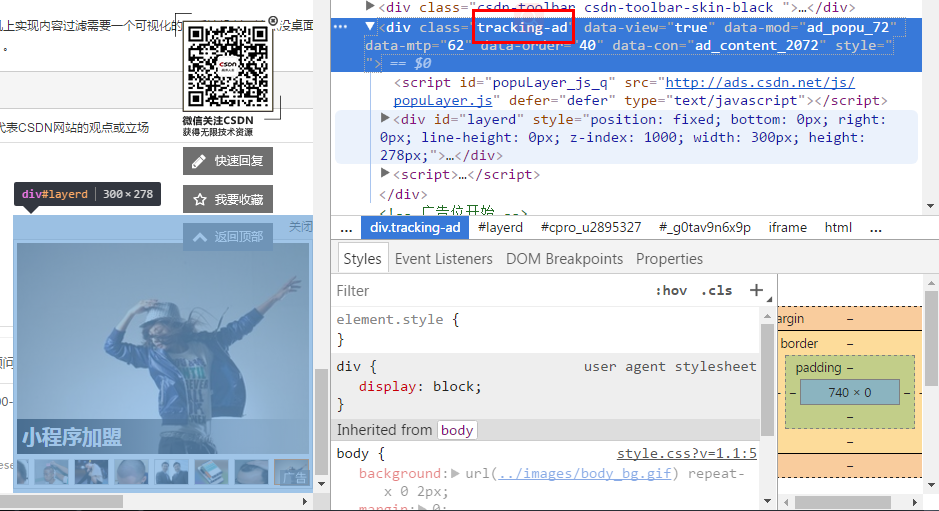This screenshot has width=939, height=511.
Task: Open the Properties tab
Action: coord(669,259)
